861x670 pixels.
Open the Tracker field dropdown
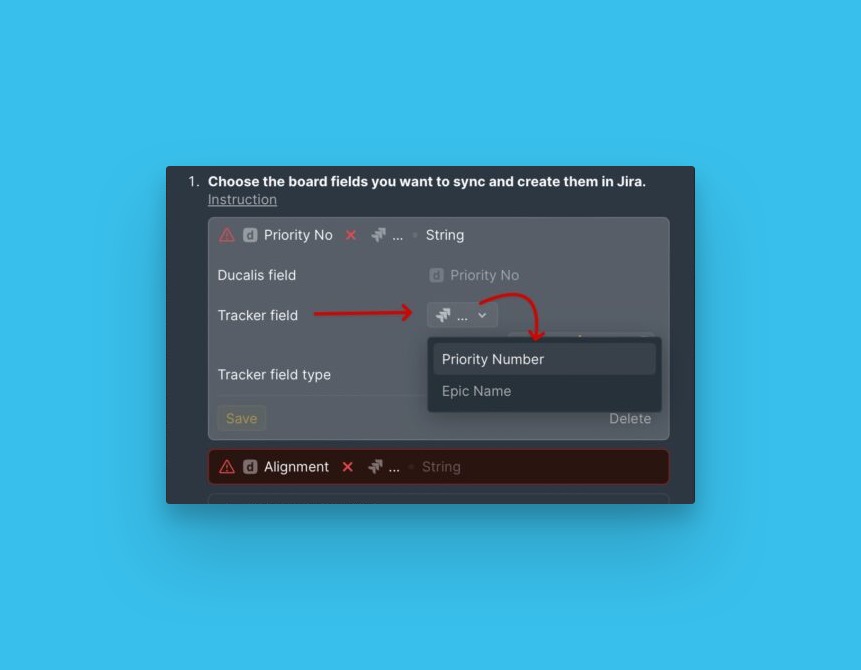click(462, 315)
